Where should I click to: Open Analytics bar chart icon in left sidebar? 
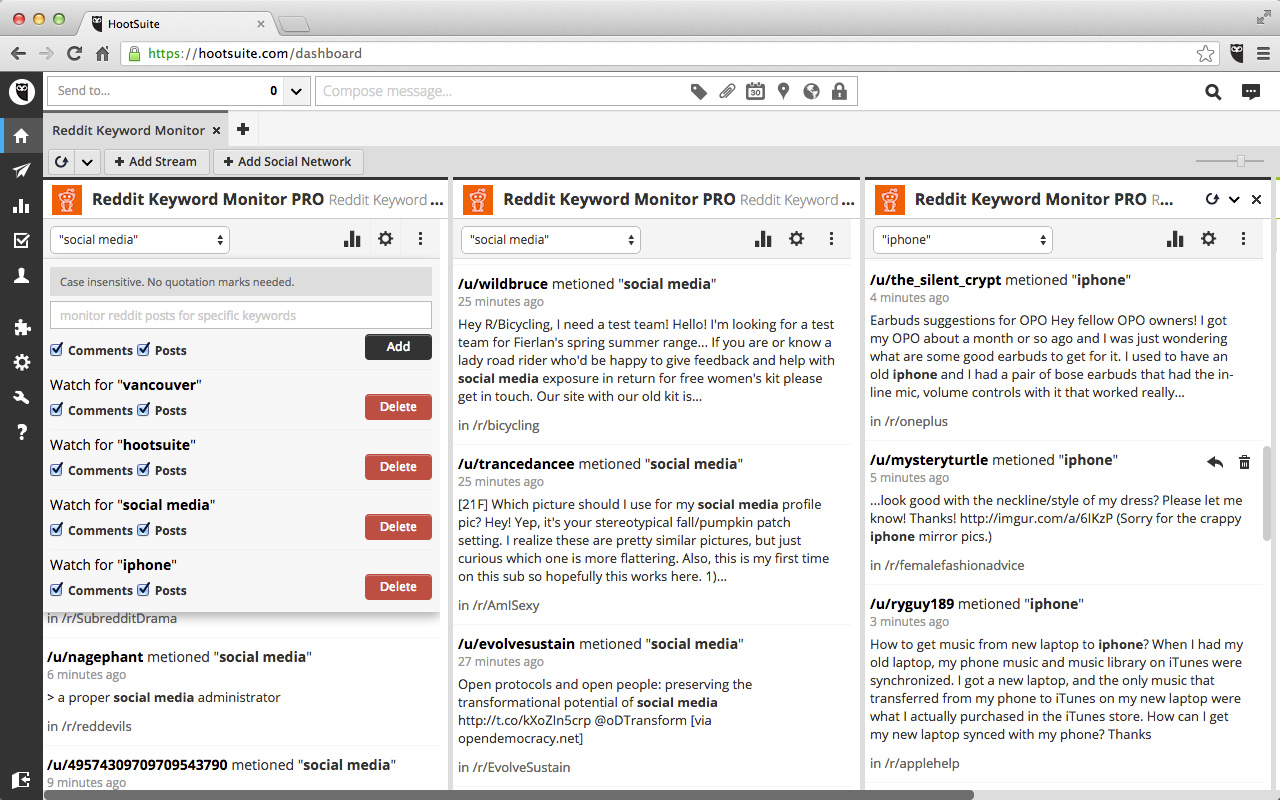21,206
